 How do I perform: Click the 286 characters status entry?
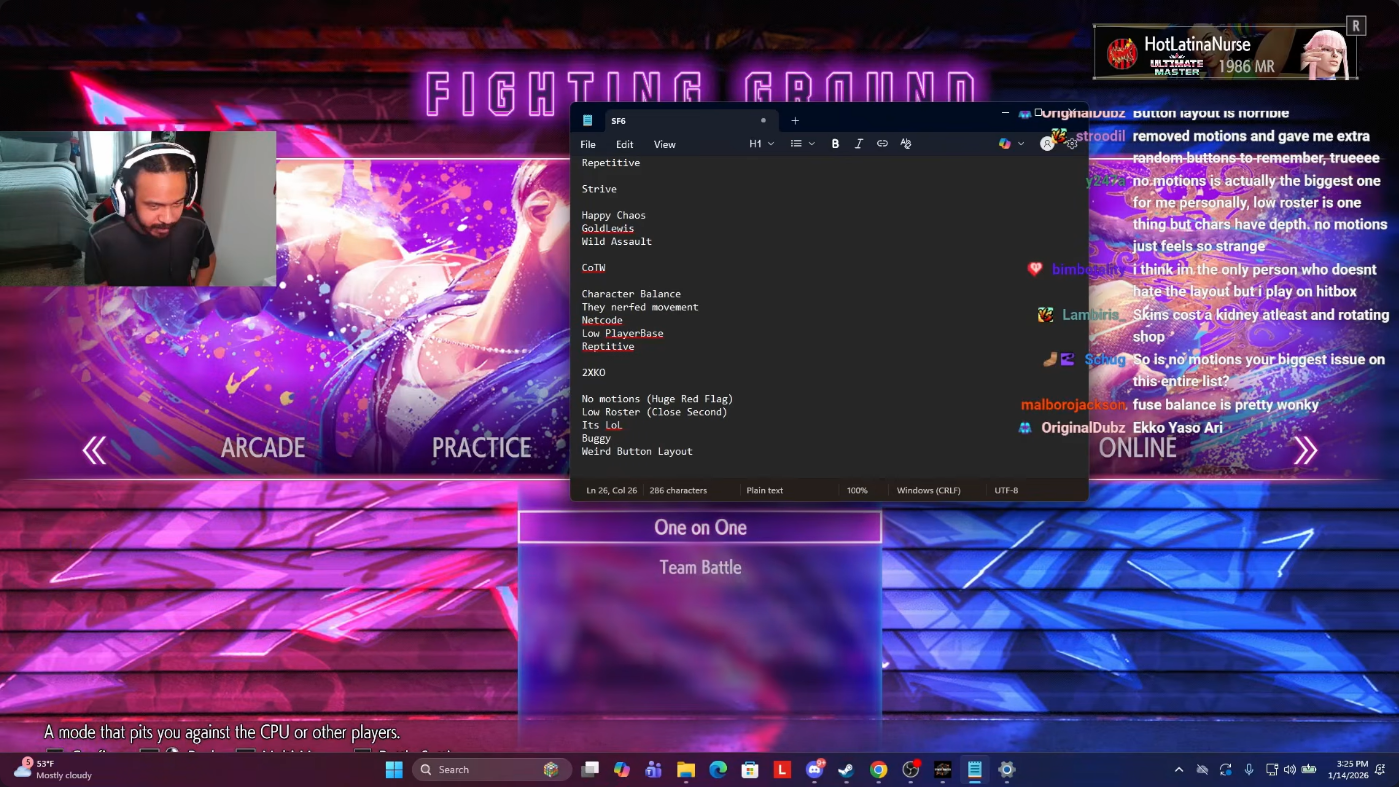pyautogui.click(x=678, y=491)
